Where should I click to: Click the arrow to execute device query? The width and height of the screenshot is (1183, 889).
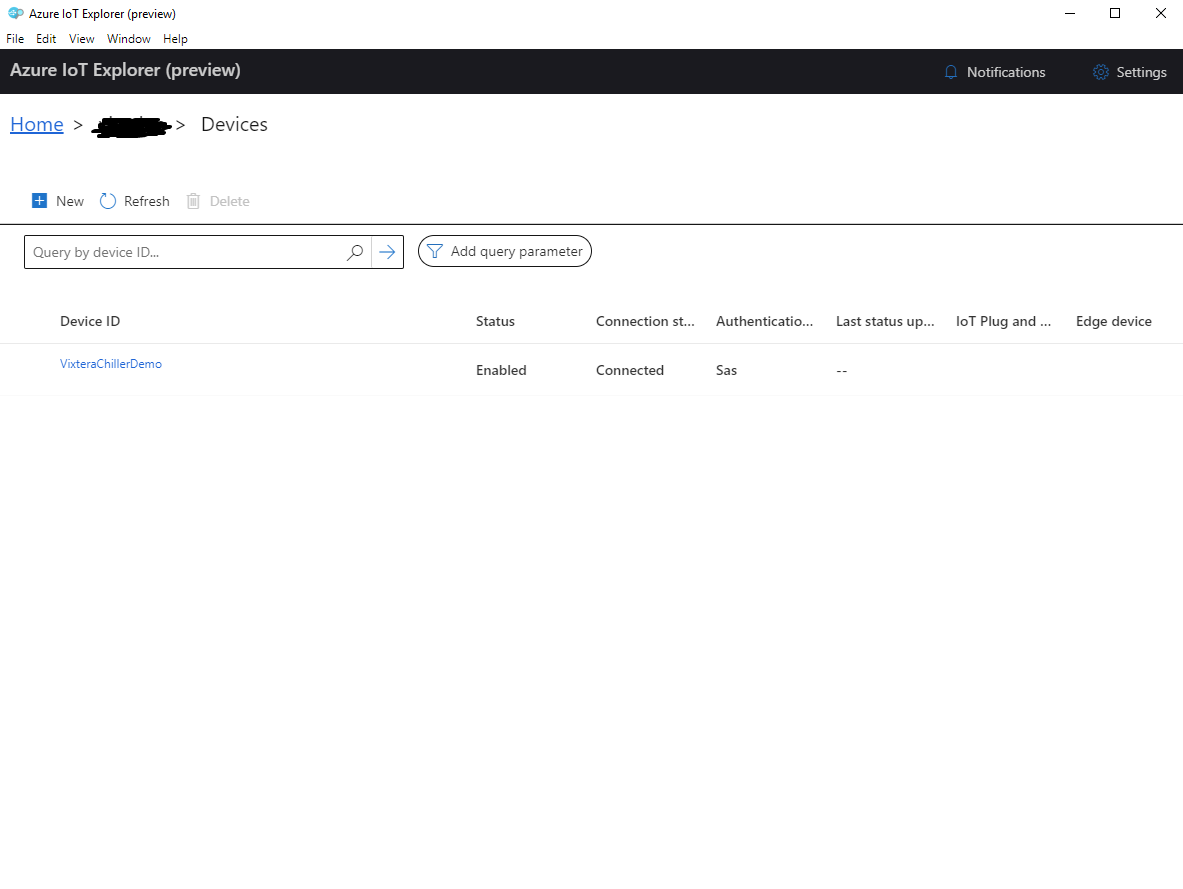pyautogui.click(x=387, y=252)
